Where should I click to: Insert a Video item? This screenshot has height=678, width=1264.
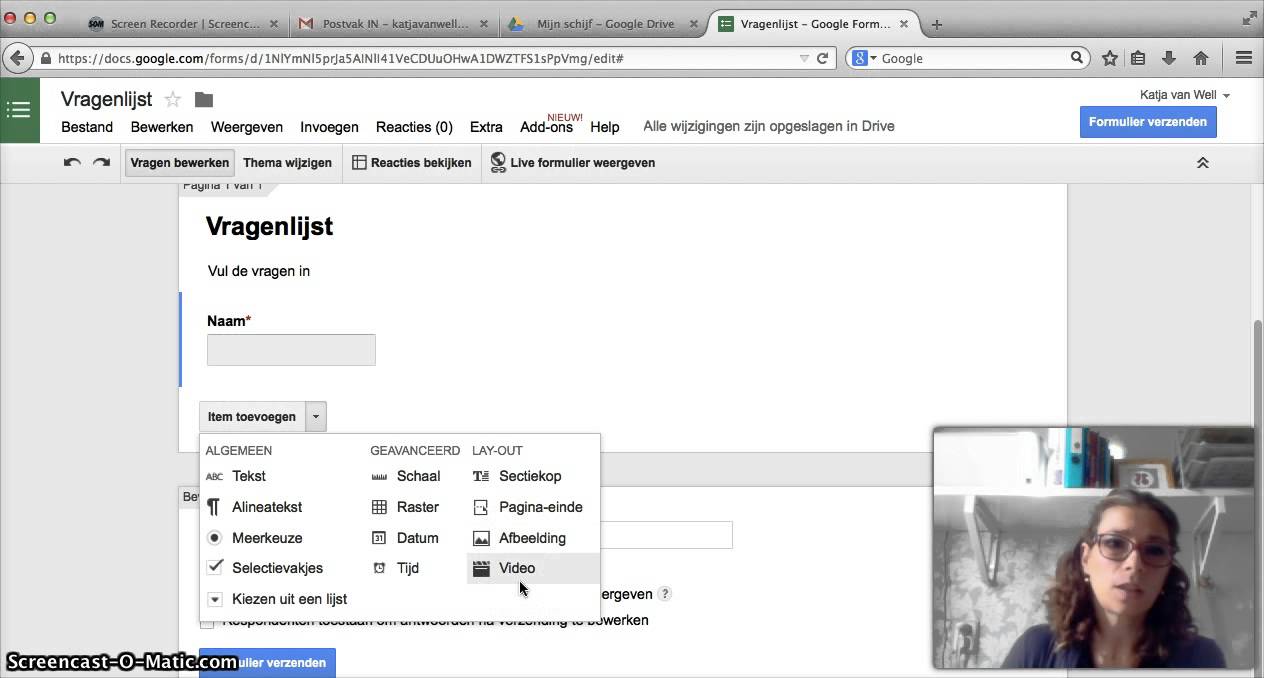tap(533, 568)
